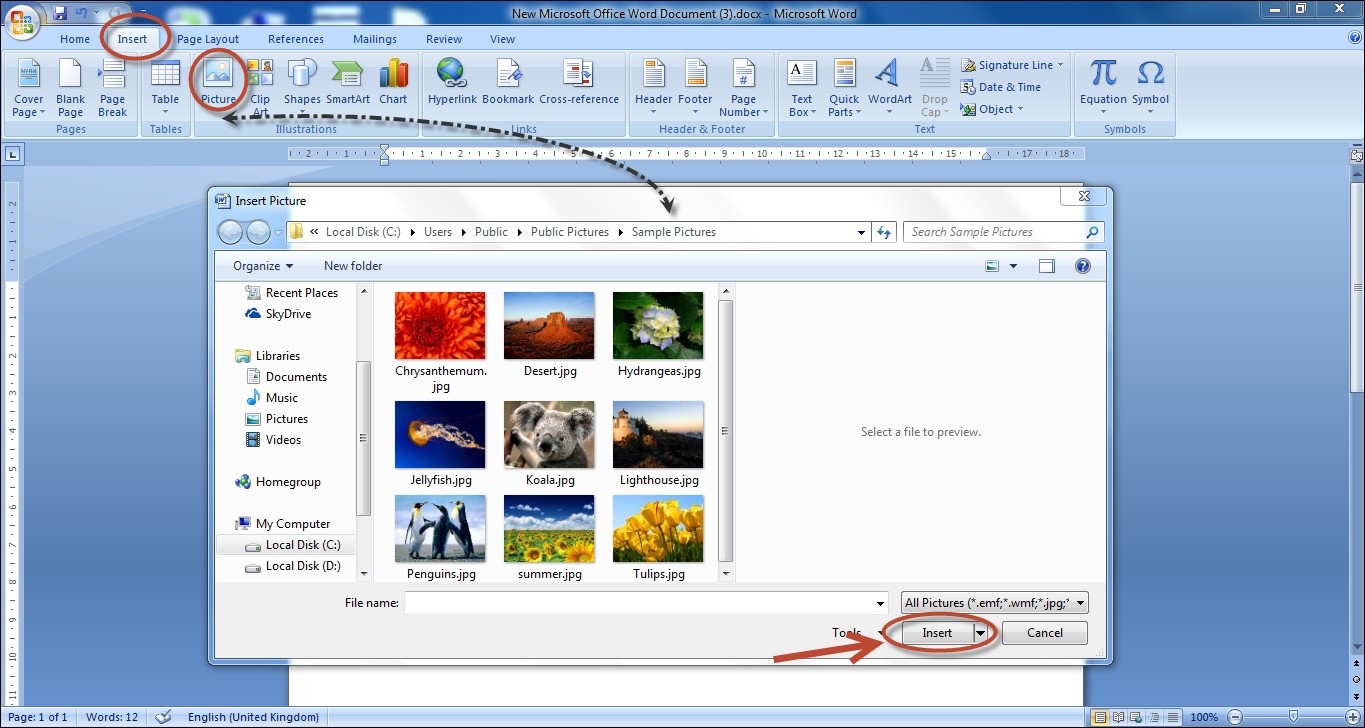Screen dimensions: 1365x728
Task: Click the New folder button
Action: click(x=353, y=266)
